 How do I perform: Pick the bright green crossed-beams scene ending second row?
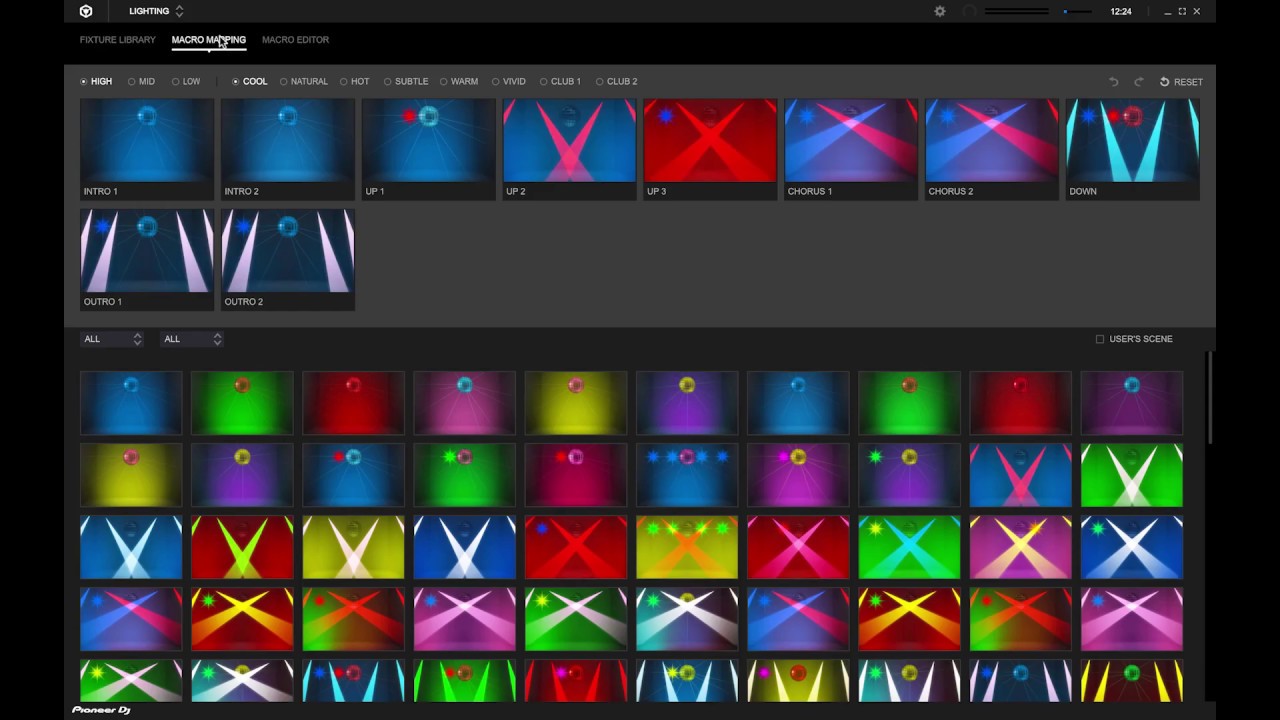(1132, 475)
